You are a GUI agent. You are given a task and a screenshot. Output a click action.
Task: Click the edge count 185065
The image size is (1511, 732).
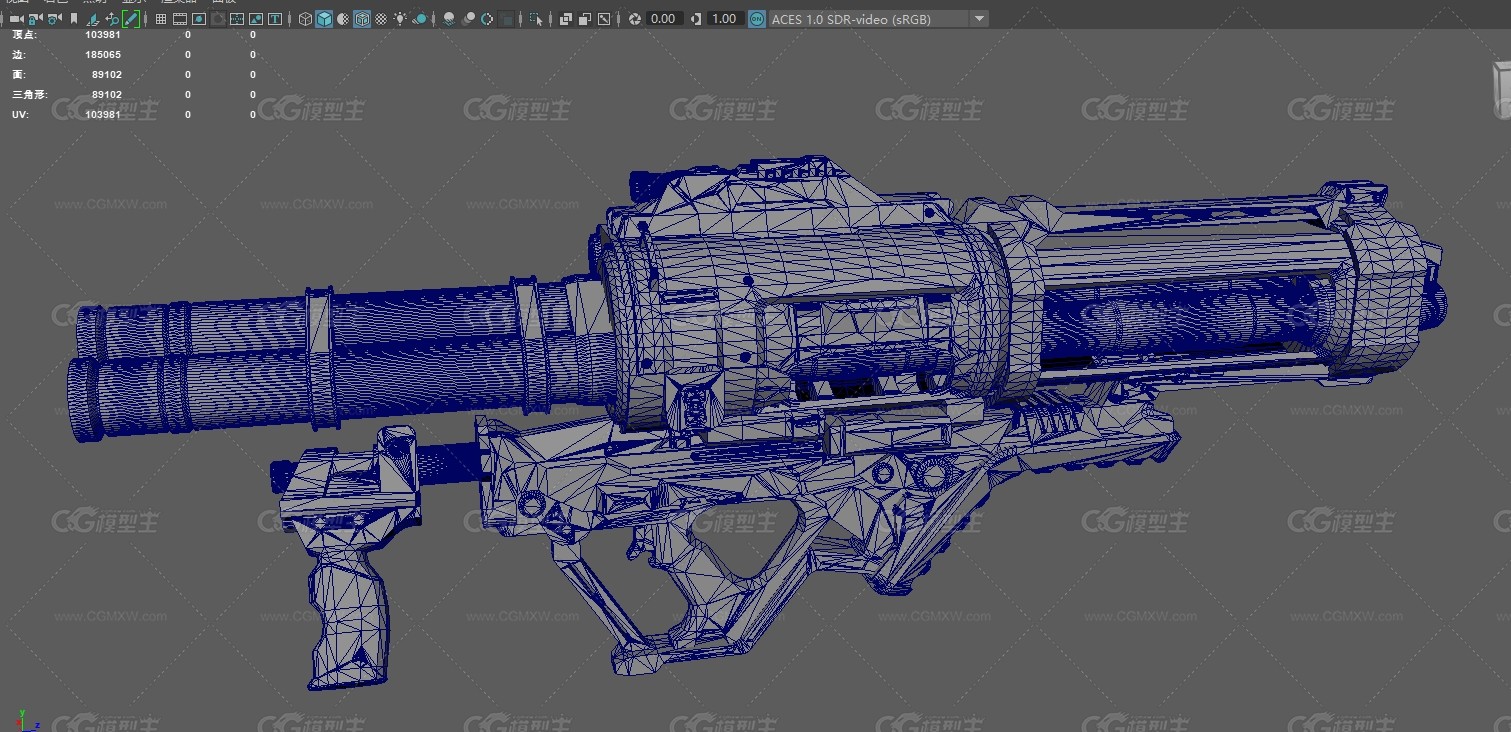coord(103,55)
